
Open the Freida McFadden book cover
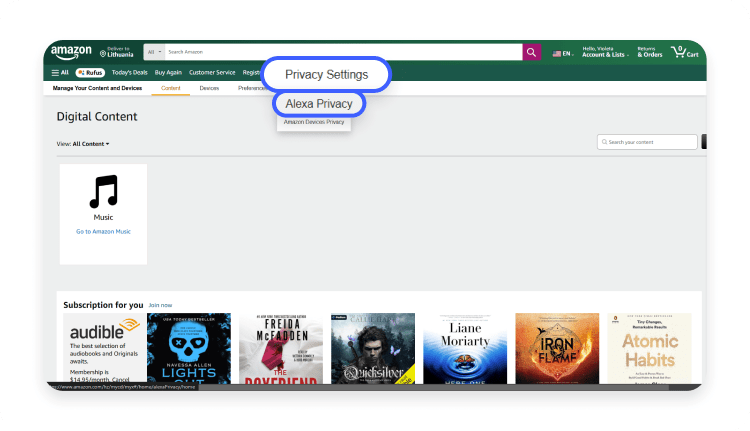pos(281,348)
